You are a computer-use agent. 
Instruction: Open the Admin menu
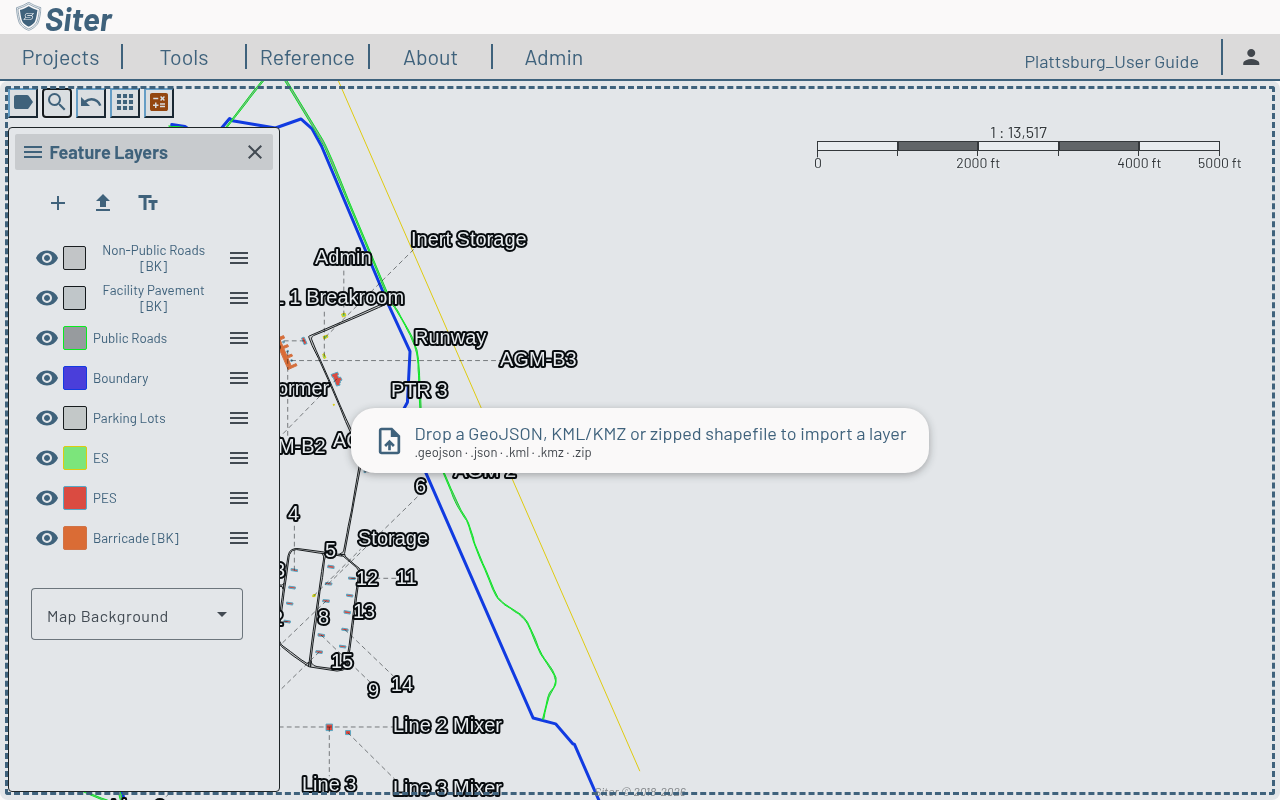coord(554,58)
